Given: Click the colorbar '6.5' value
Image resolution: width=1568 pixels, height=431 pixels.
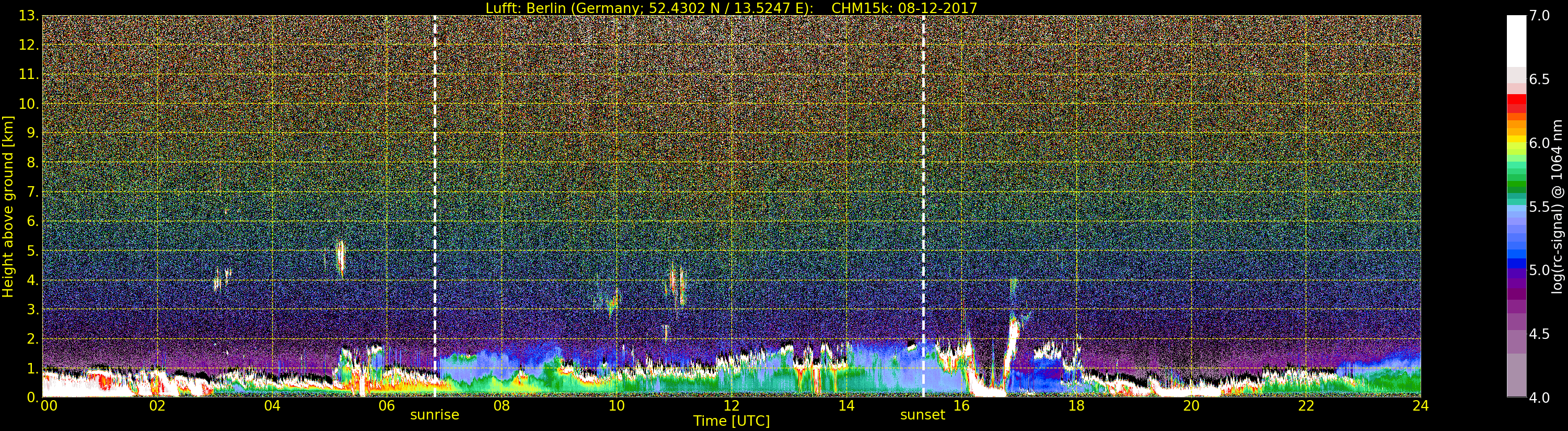Looking at the screenshot, I should 1539,80.
